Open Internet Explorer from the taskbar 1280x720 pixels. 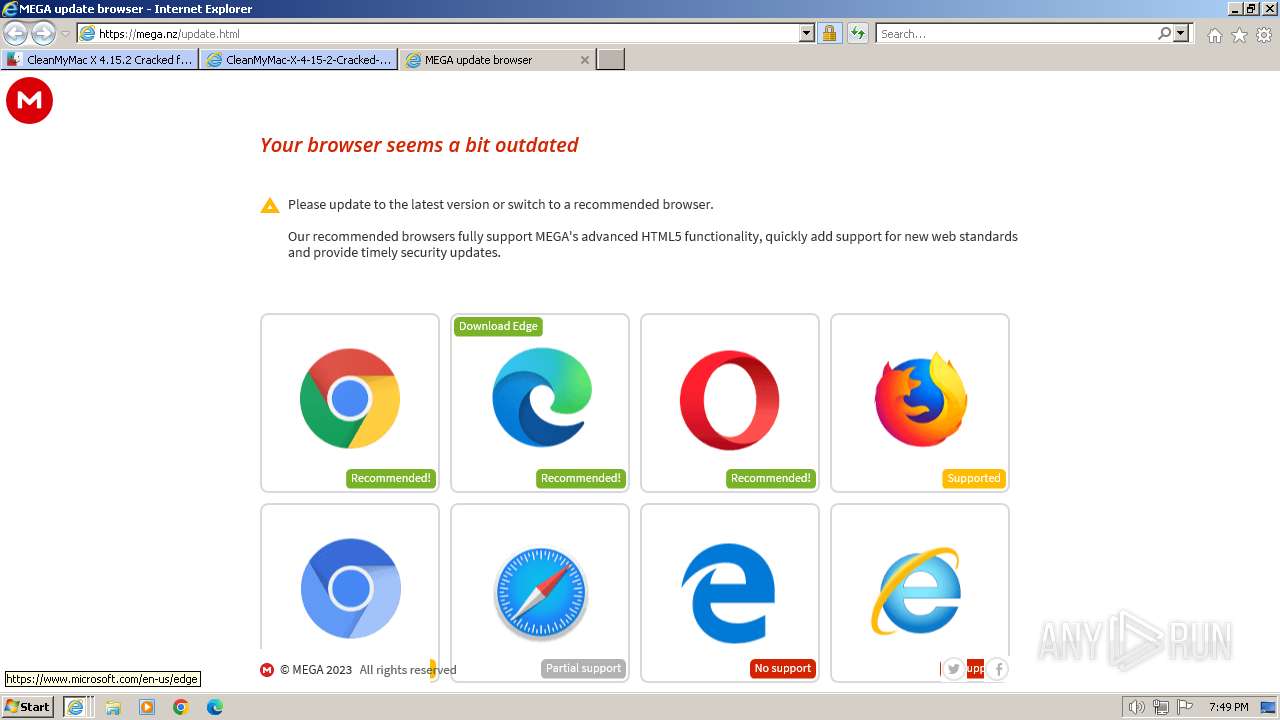pos(75,707)
